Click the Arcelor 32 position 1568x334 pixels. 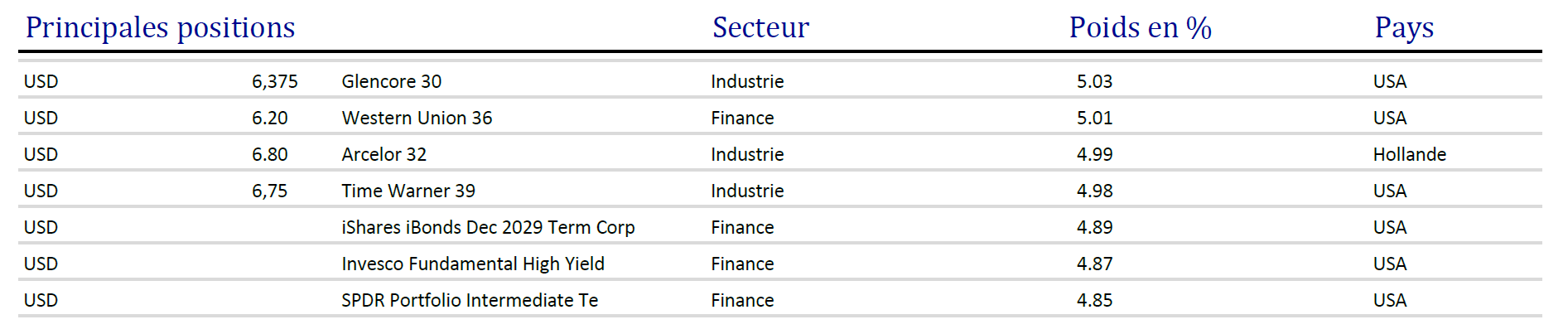click(384, 154)
